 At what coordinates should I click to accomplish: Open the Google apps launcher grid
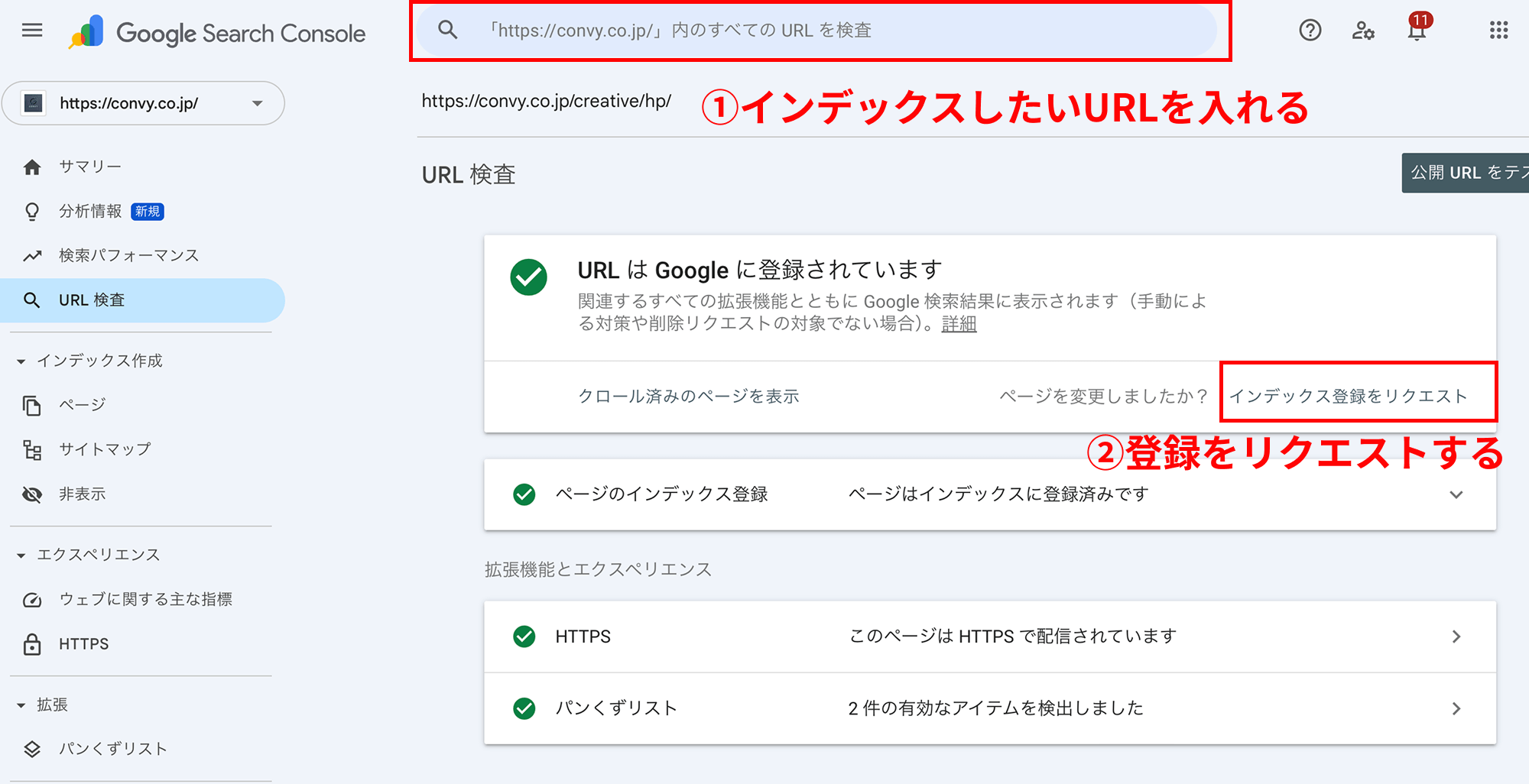pyautogui.click(x=1498, y=30)
